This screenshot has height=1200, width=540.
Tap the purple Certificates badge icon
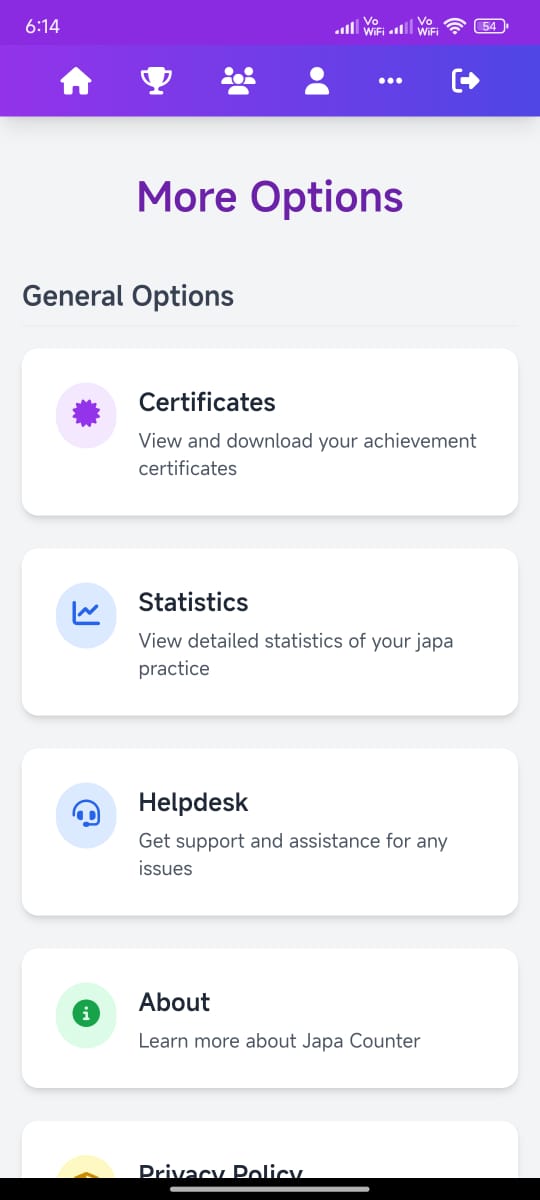coord(87,415)
